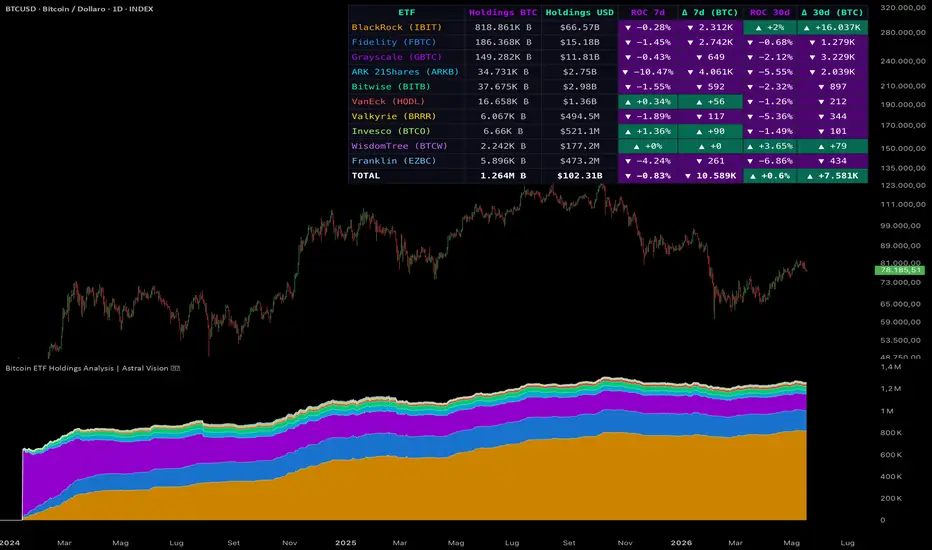Click the 800K holdings axis label

(891, 433)
